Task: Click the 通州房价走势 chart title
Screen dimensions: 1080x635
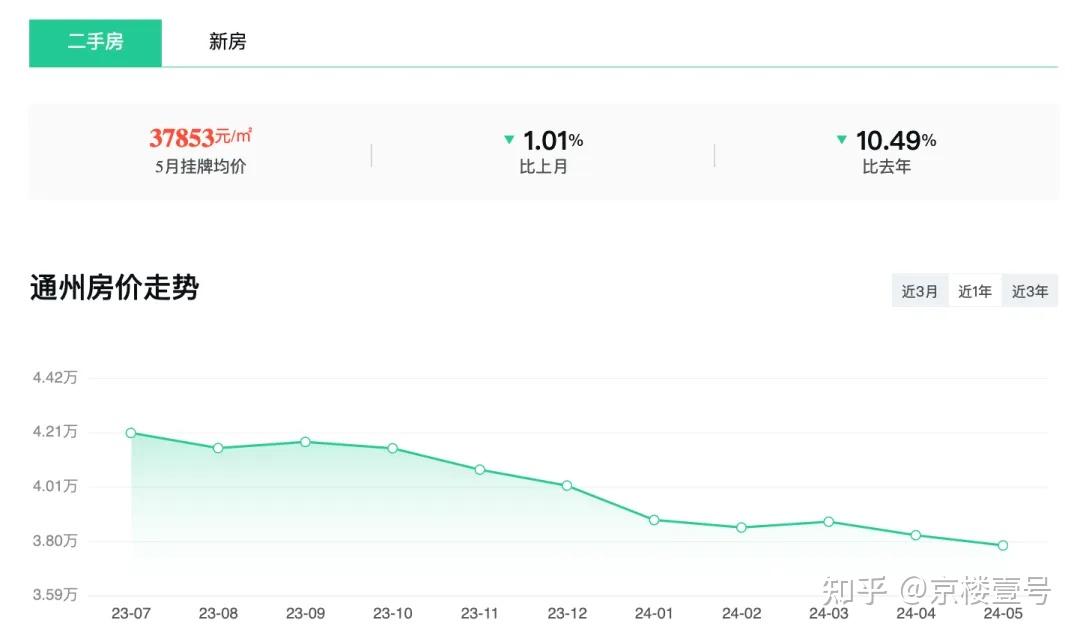Action: coord(113,286)
